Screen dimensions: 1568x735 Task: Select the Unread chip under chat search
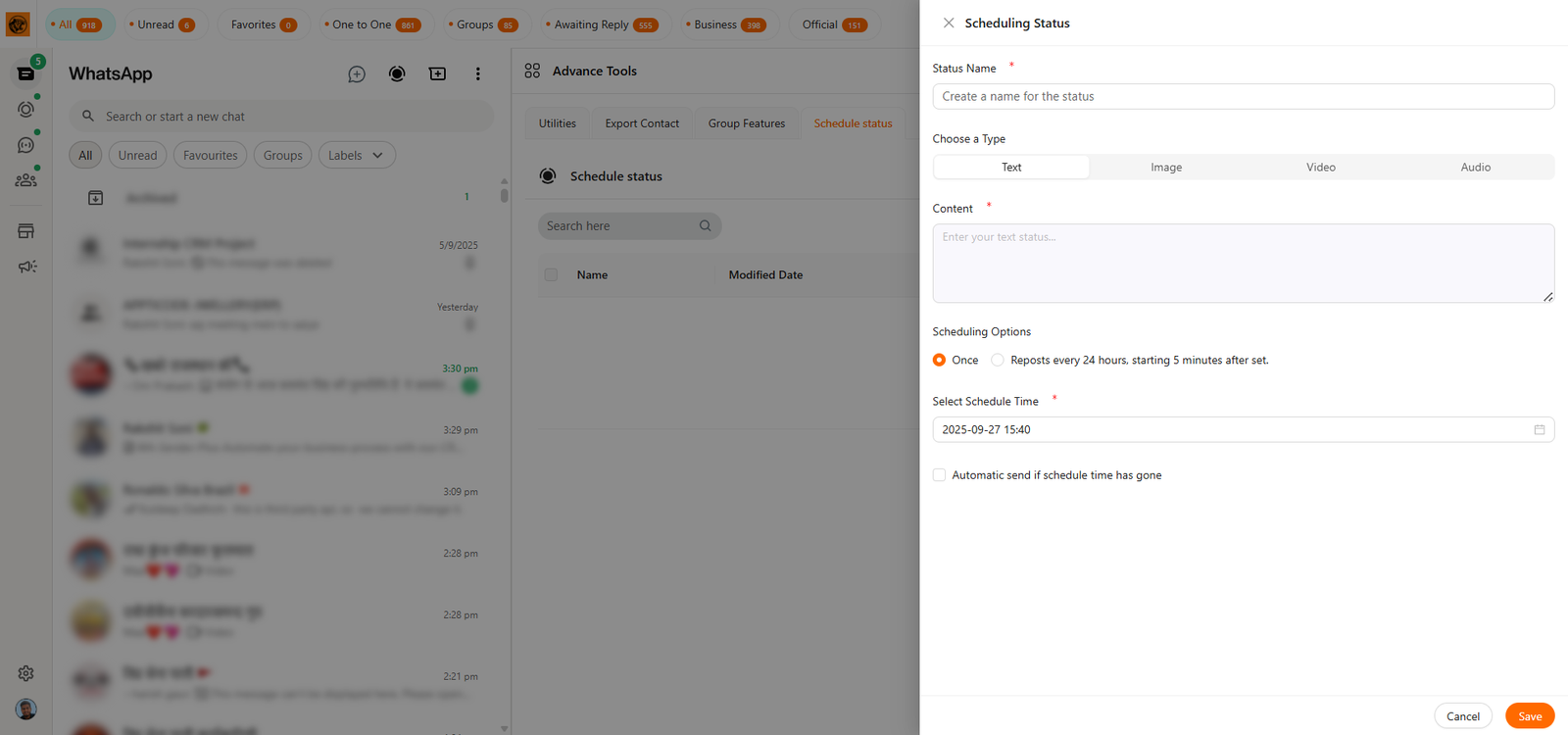(137, 155)
